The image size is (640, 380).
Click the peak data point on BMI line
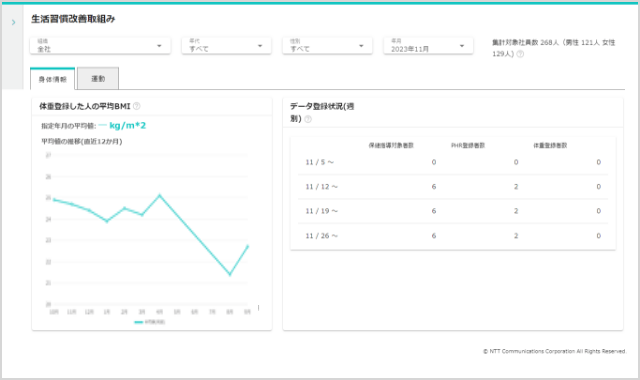(x=160, y=196)
